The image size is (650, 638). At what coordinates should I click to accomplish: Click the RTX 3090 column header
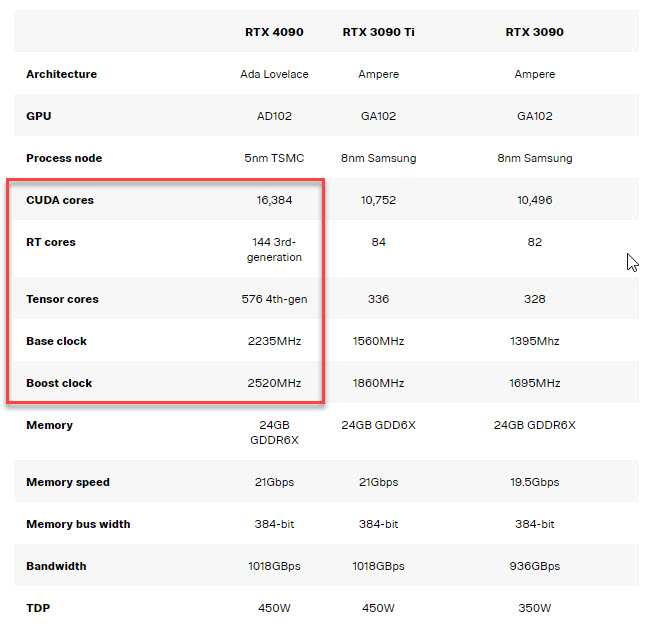pos(534,32)
